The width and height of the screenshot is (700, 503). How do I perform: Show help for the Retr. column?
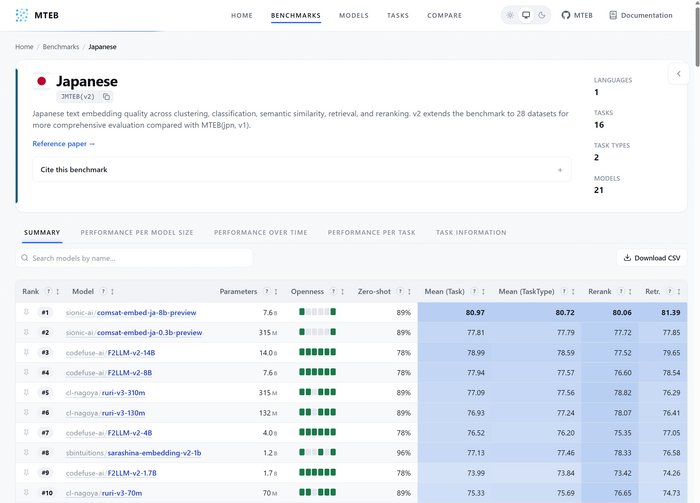[x=669, y=291]
